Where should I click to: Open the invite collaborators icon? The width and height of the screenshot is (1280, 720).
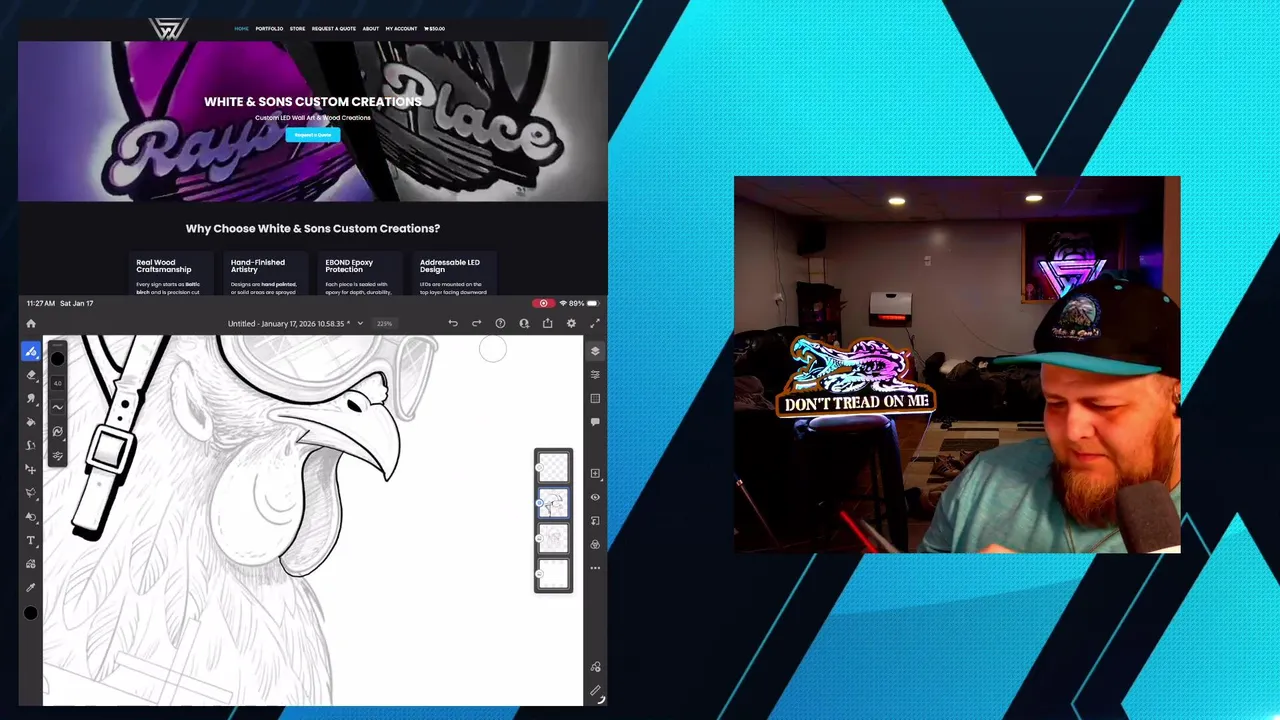524,323
